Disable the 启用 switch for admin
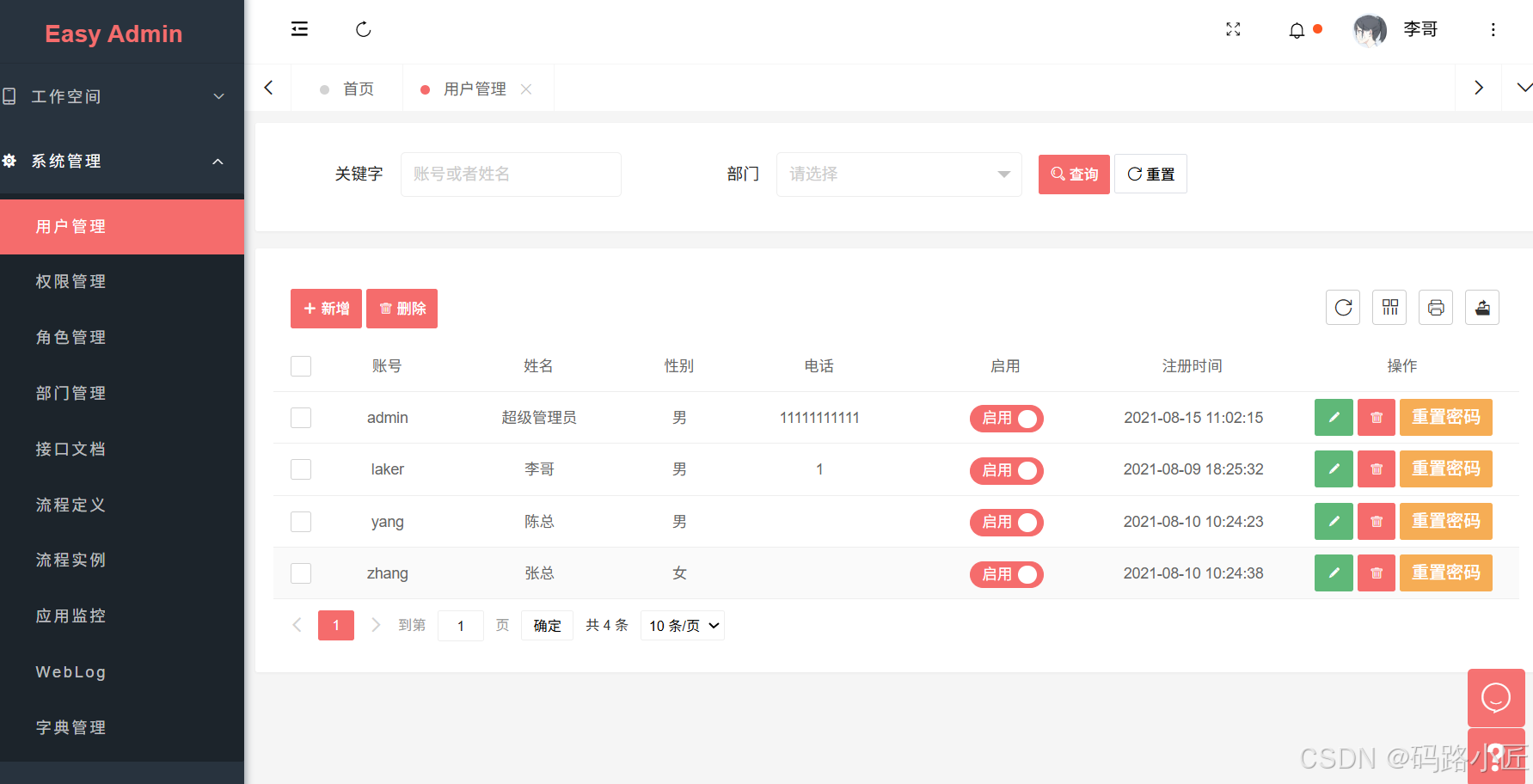Viewport: 1533px width, 784px height. pos(1006,418)
